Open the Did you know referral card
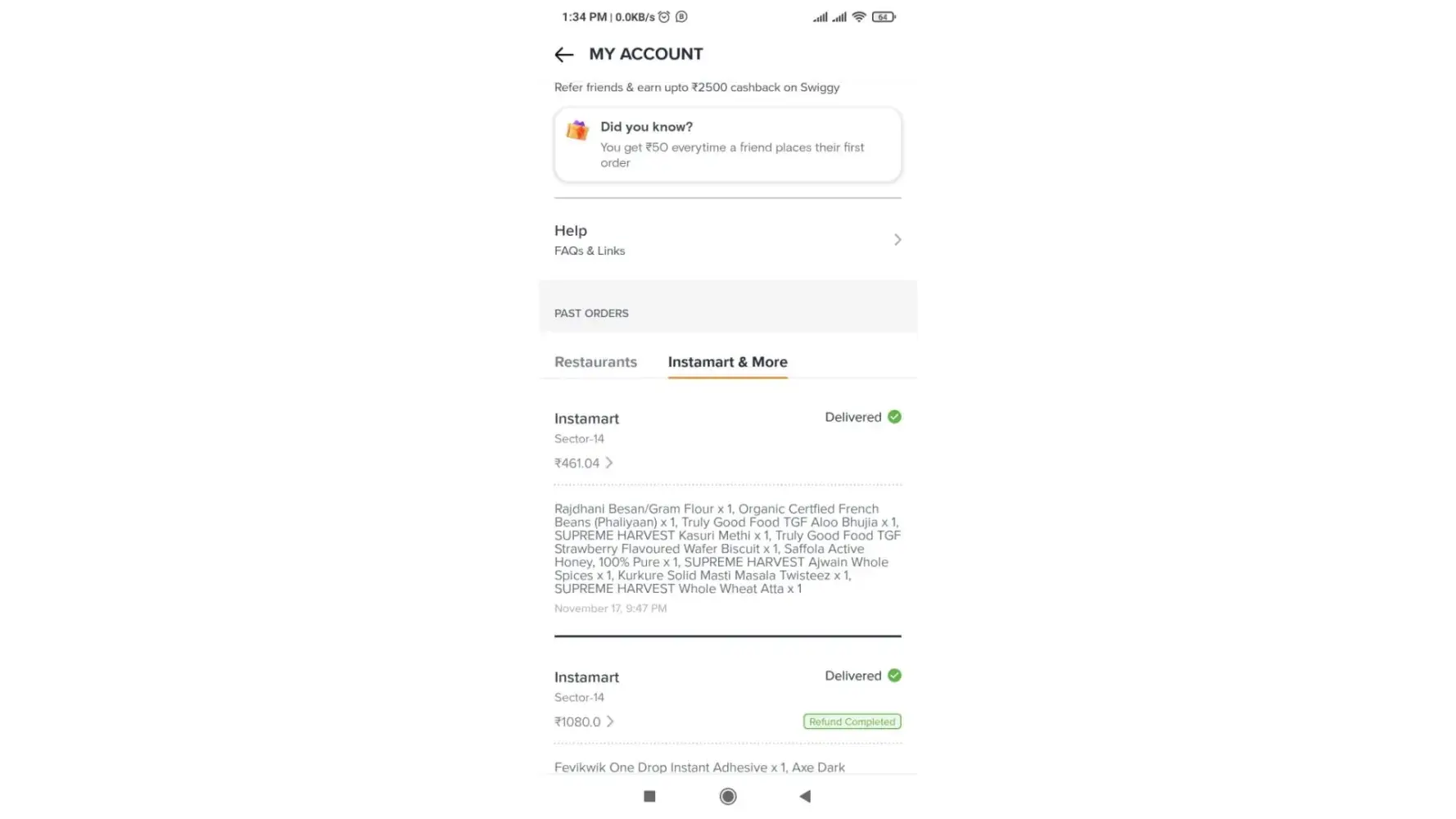This screenshot has width=1456, height=819. (x=727, y=145)
